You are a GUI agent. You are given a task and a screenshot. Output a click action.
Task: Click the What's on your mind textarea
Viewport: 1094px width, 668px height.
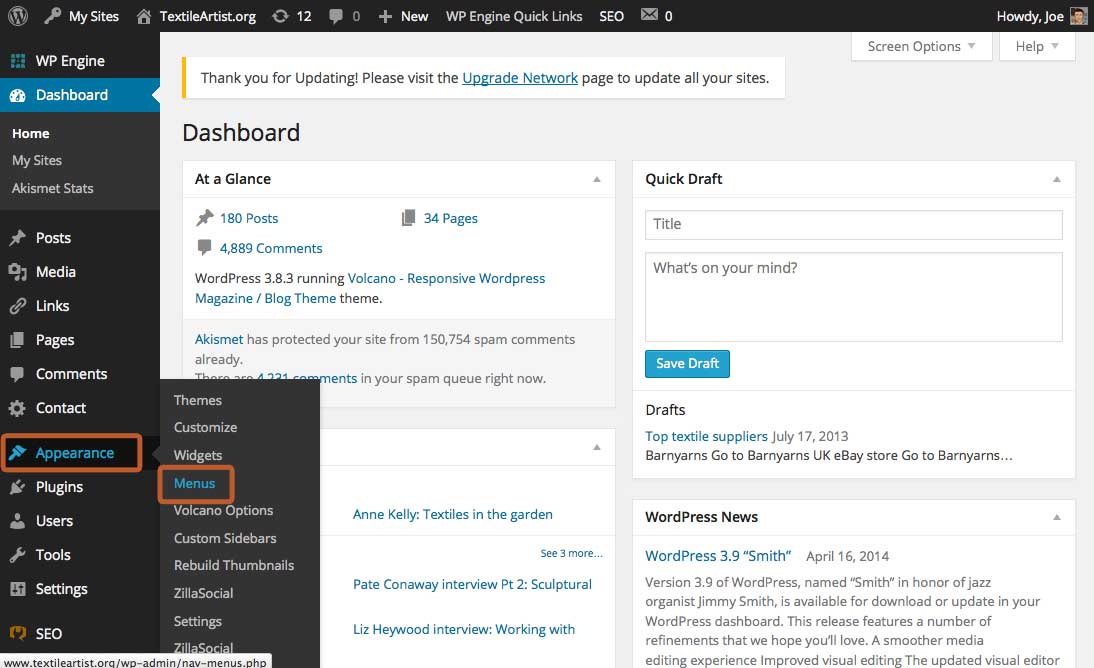point(853,297)
